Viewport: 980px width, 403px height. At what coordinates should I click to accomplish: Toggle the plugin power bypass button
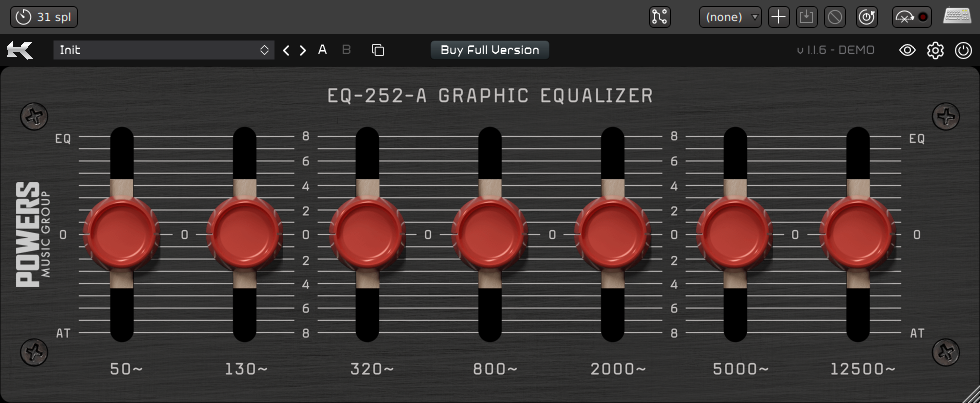tap(962, 50)
